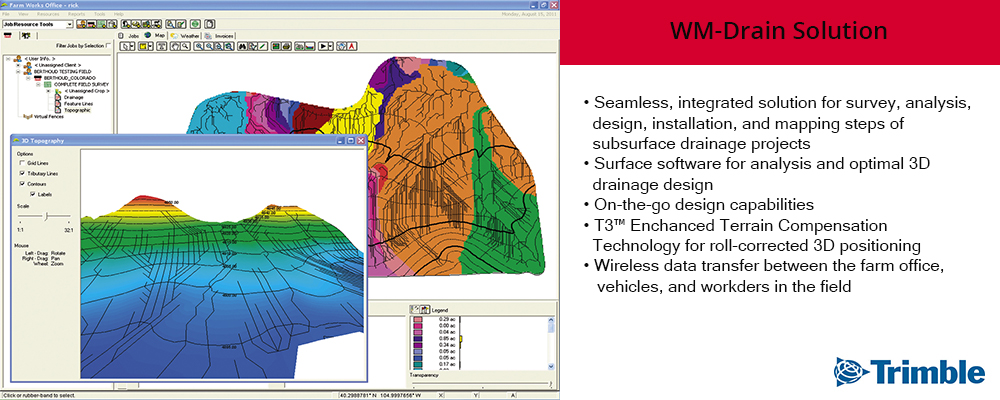Open the Job/Resource Tools dropdown
Screen dimensions: 1000x400
pos(68,23)
